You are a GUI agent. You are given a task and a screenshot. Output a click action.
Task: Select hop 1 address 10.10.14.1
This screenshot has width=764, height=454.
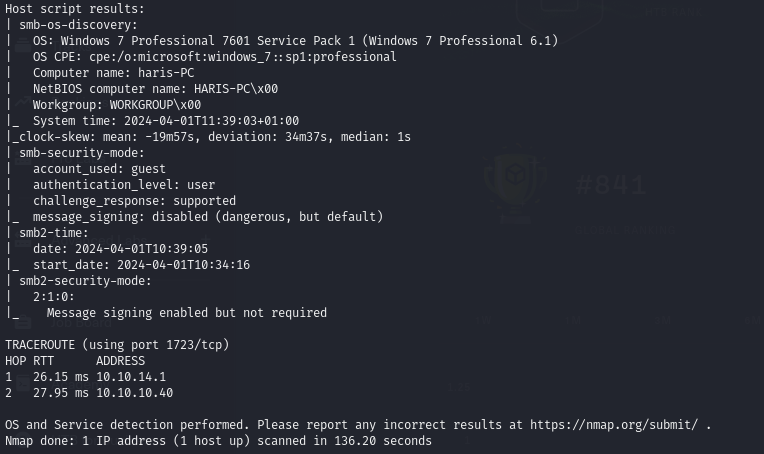pyautogui.click(x=131, y=377)
